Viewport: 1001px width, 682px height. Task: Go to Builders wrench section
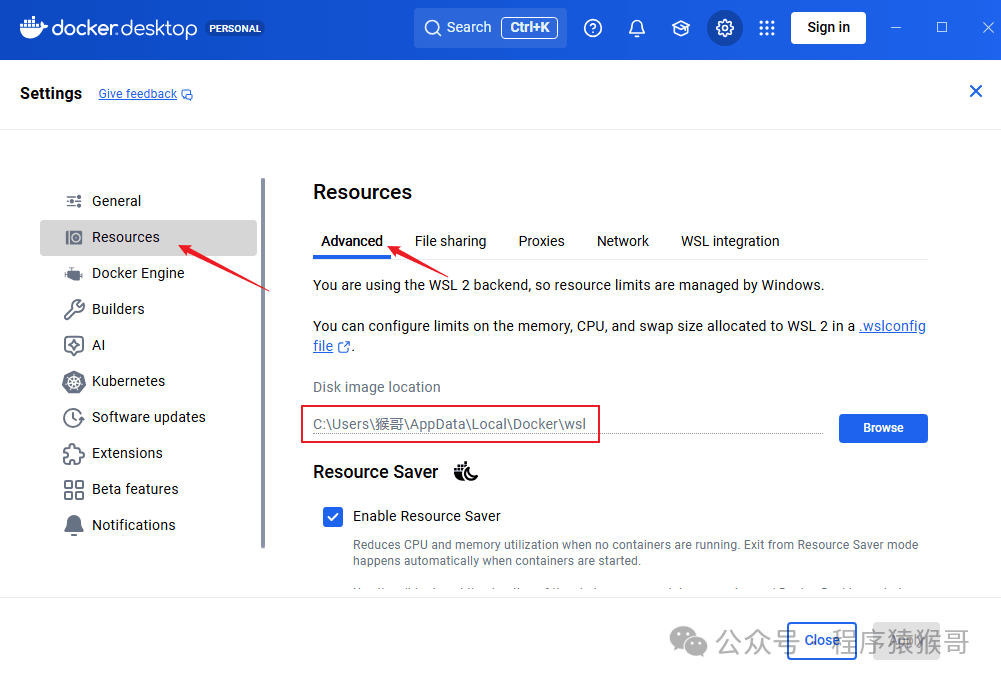coord(118,309)
